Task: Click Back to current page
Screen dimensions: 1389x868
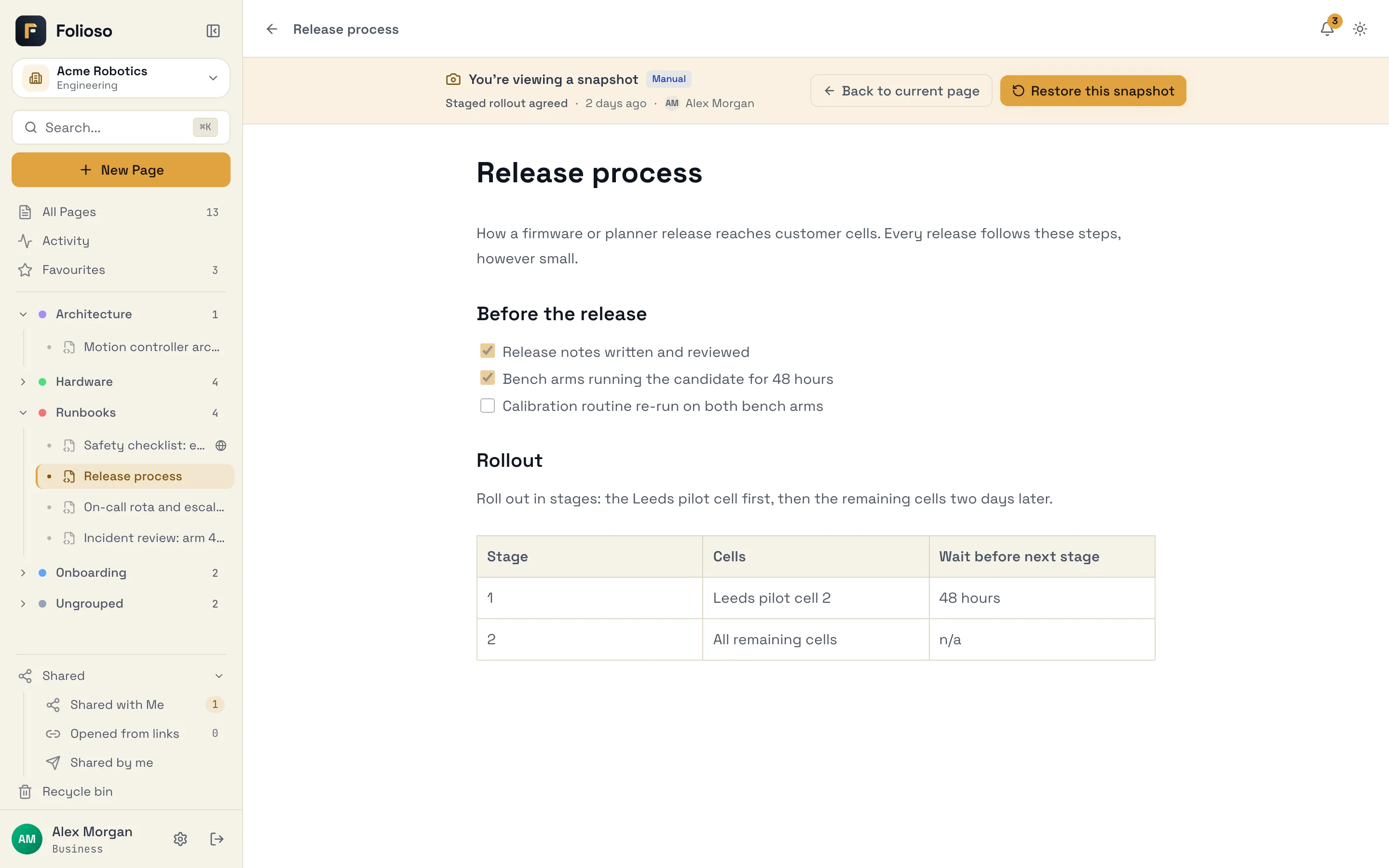Action: (x=901, y=91)
